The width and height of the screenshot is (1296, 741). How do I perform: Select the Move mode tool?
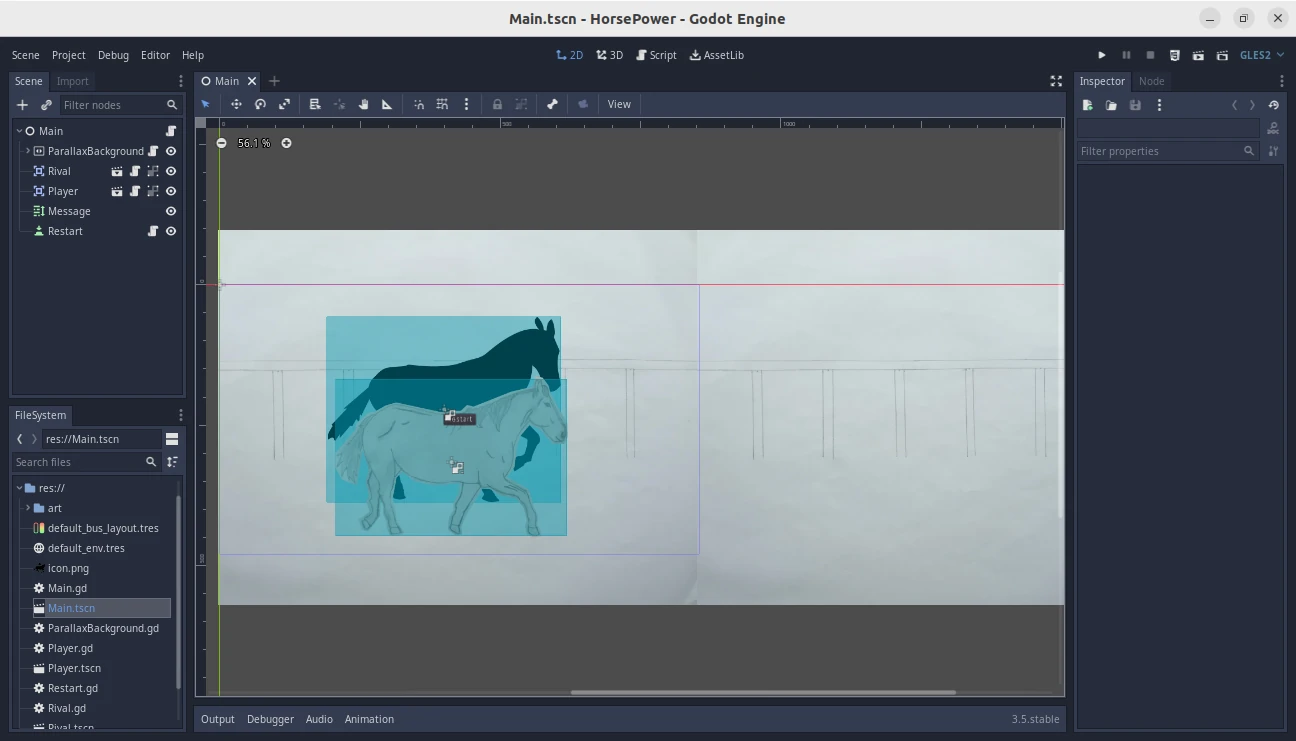coord(236,104)
